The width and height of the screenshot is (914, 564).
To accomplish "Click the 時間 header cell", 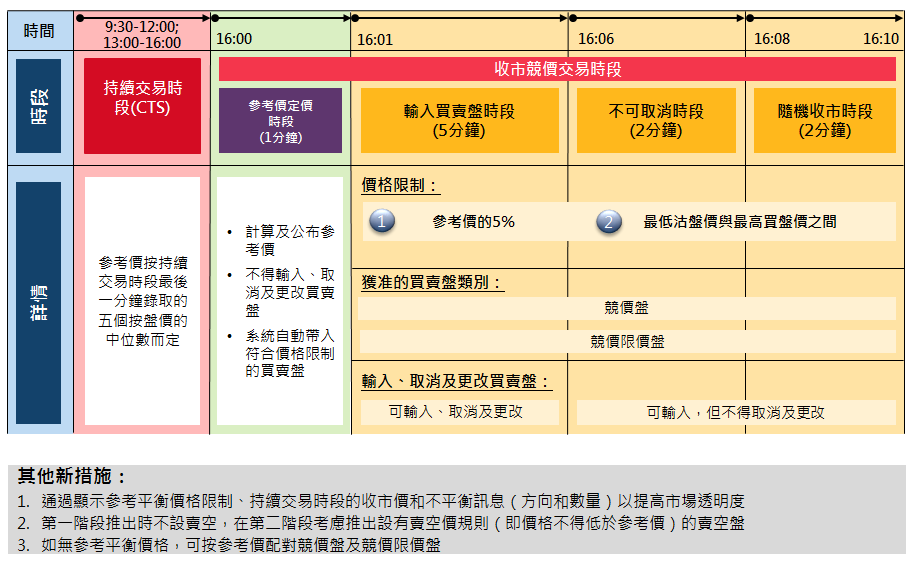I will (39, 31).
